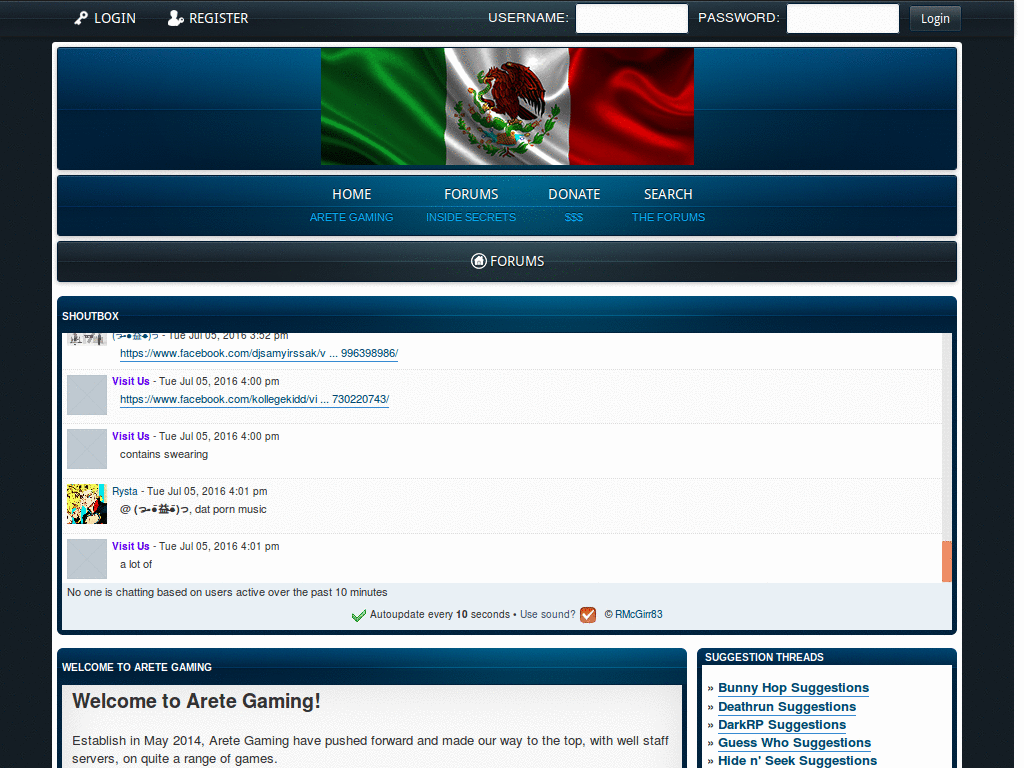Open the HOME Arete Gaming menu
This screenshot has width=1024, height=768.
pos(351,205)
